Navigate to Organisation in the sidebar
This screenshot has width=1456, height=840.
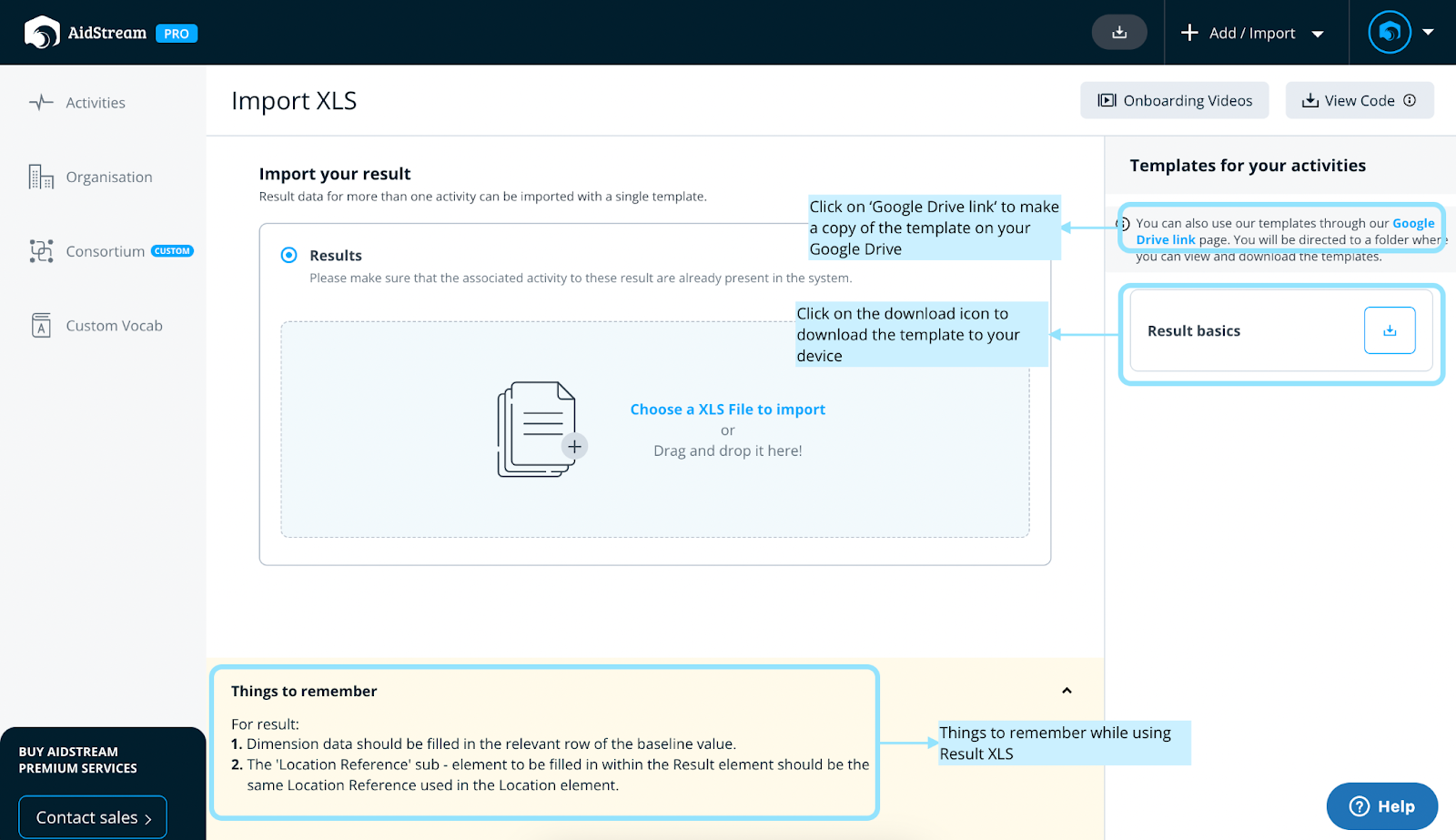(108, 177)
